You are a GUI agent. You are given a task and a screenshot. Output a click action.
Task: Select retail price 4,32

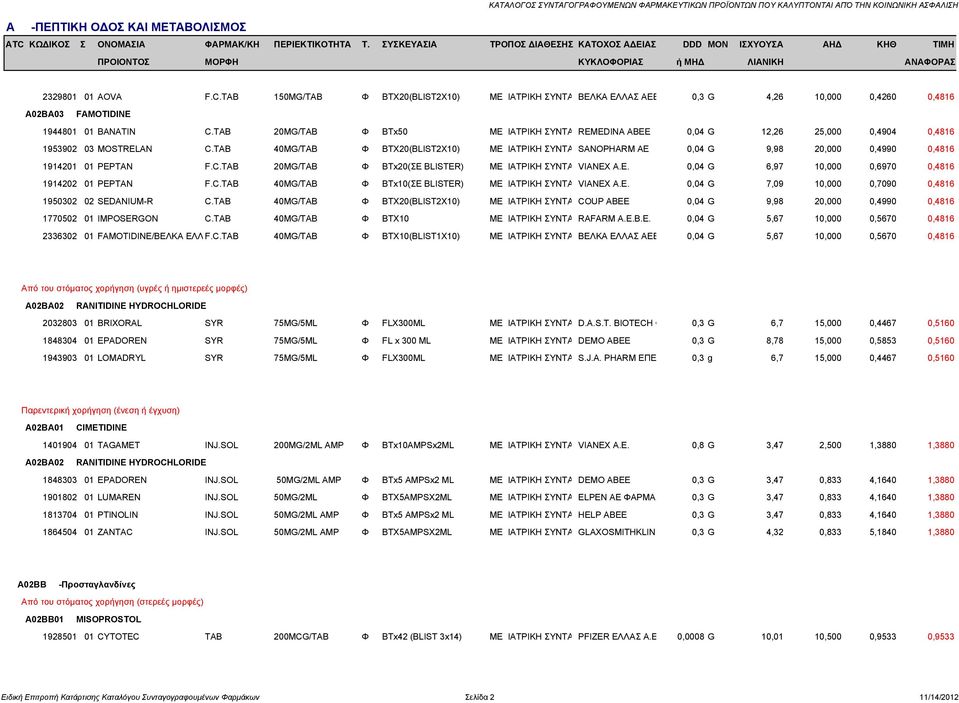(x=774, y=532)
